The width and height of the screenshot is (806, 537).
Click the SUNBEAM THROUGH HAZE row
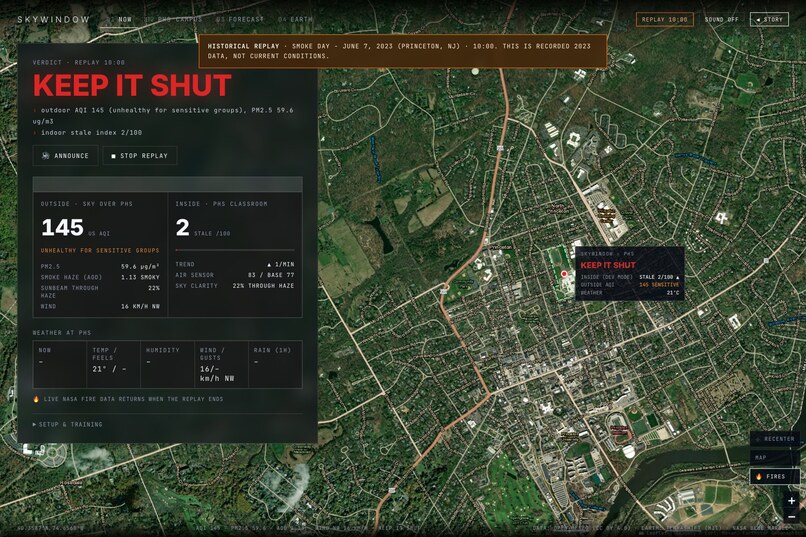coord(100,292)
